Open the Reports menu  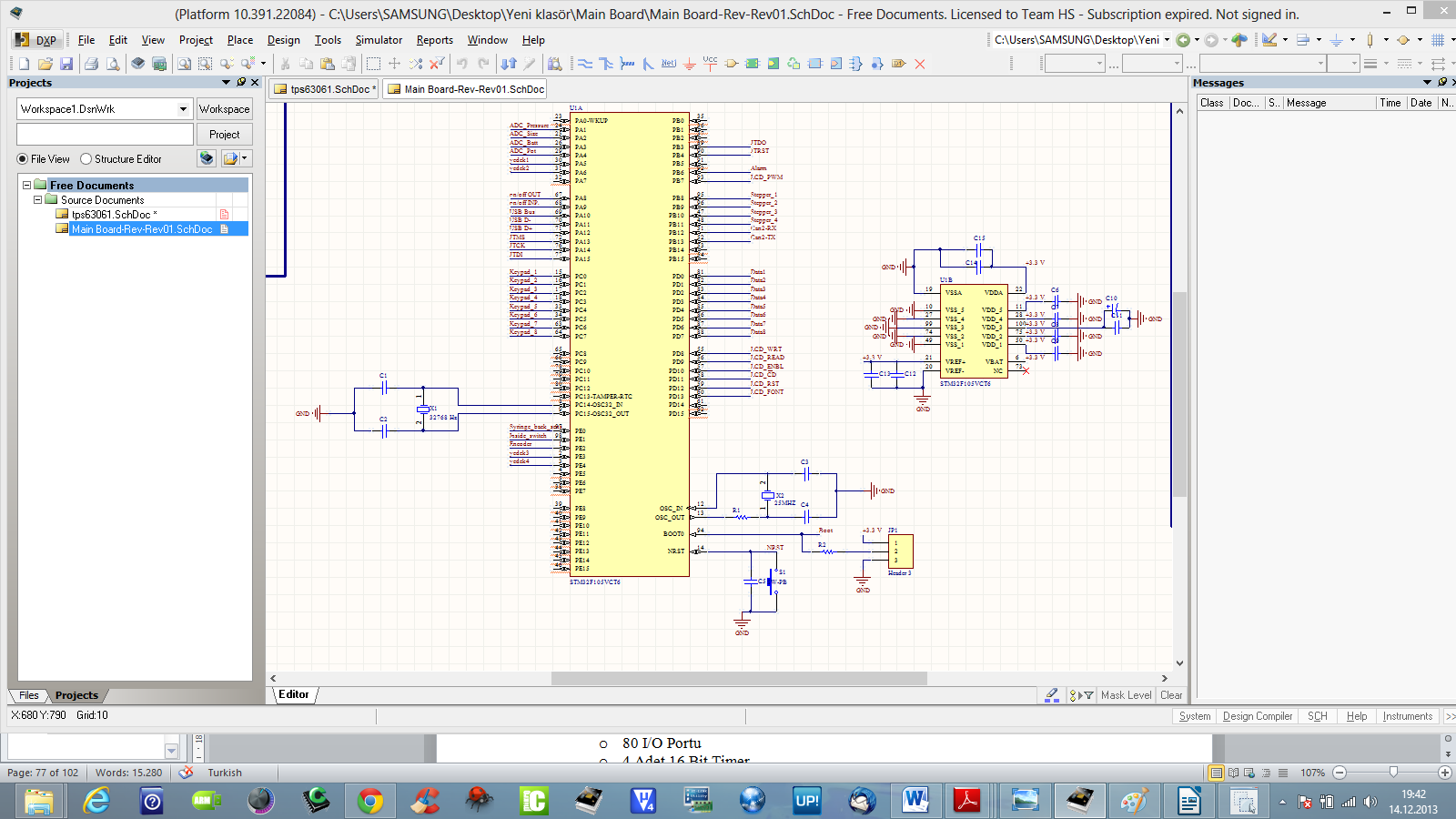coord(435,40)
